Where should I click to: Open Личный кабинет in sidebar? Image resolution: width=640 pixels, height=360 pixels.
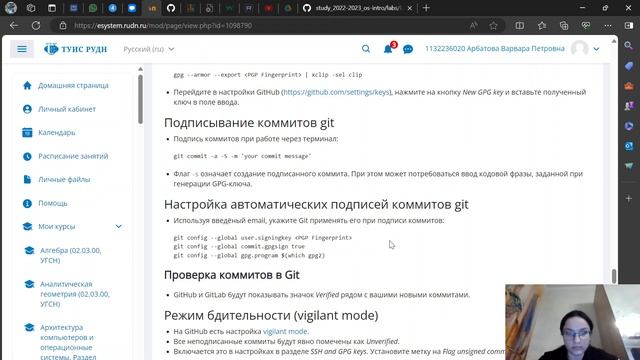click(67, 109)
